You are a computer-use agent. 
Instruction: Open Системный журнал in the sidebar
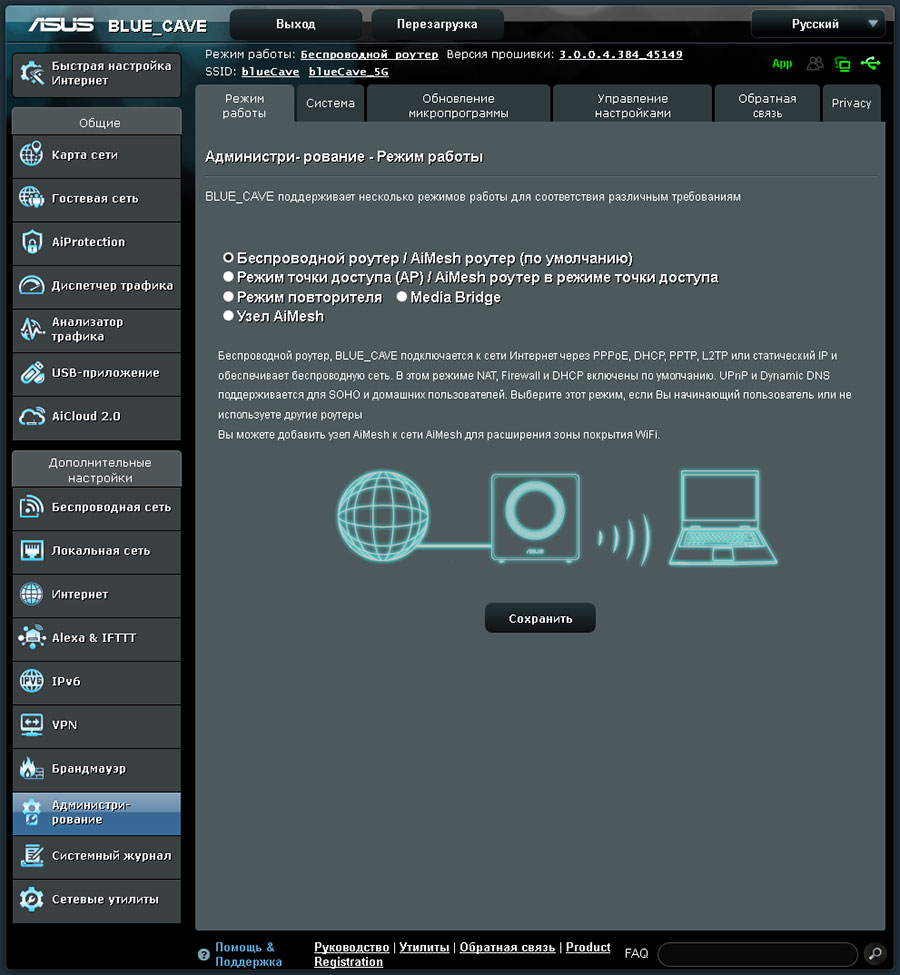click(97, 856)
